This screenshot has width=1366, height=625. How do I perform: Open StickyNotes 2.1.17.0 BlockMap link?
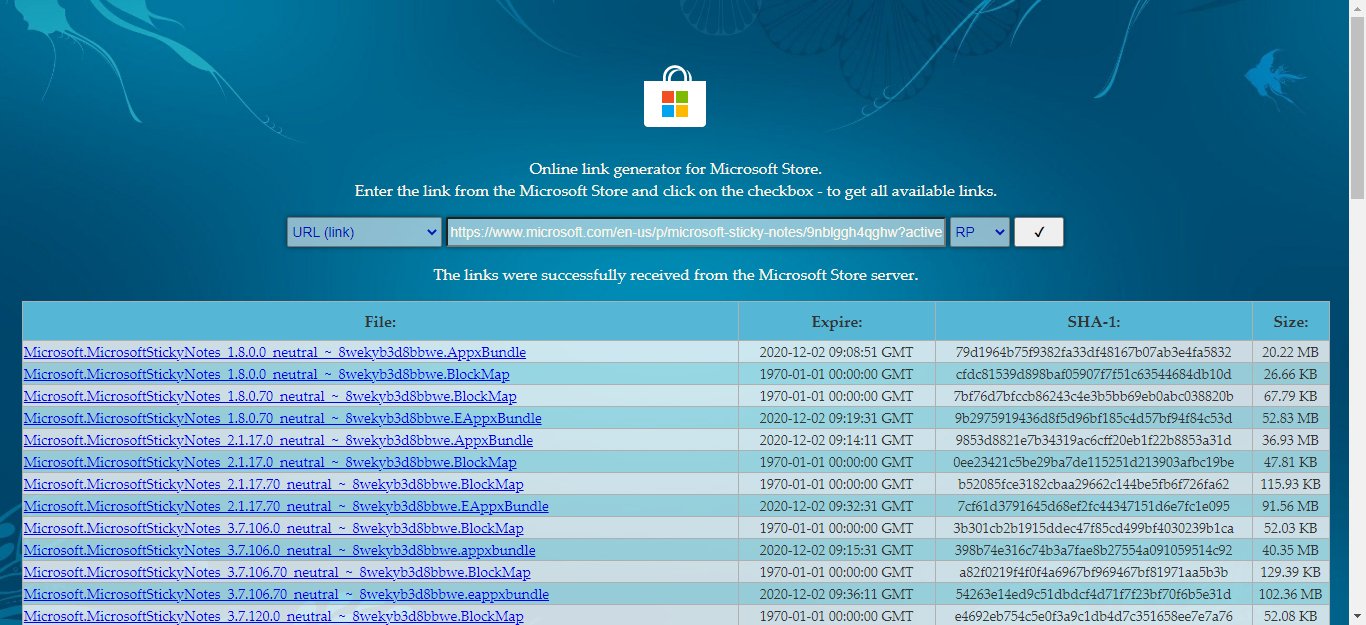(x=270, y=462)
